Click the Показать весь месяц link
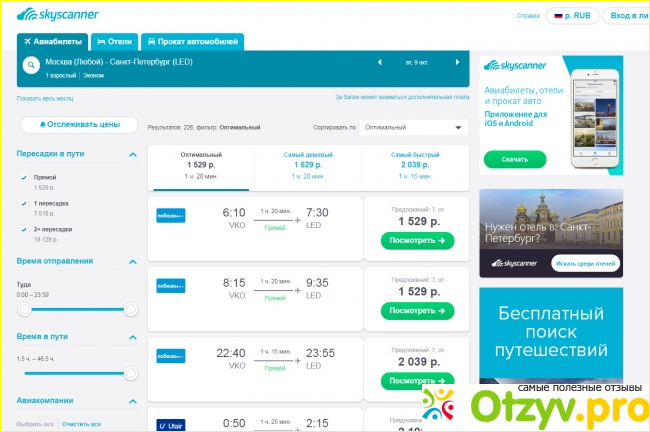 coord(45,98)
